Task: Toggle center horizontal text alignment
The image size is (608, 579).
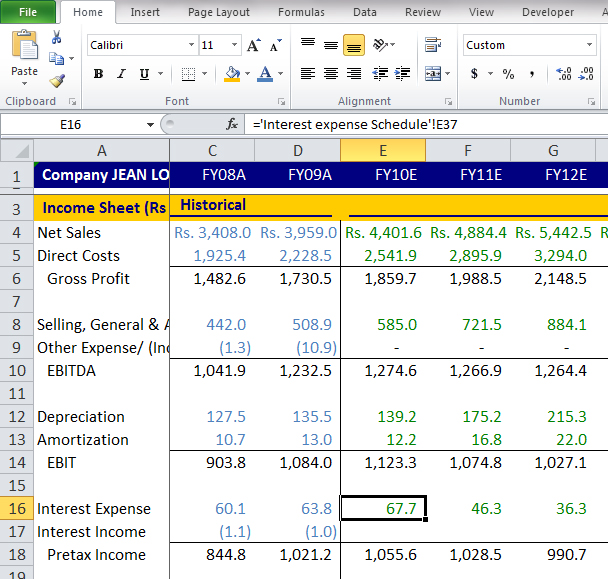Action: point(330,74)
